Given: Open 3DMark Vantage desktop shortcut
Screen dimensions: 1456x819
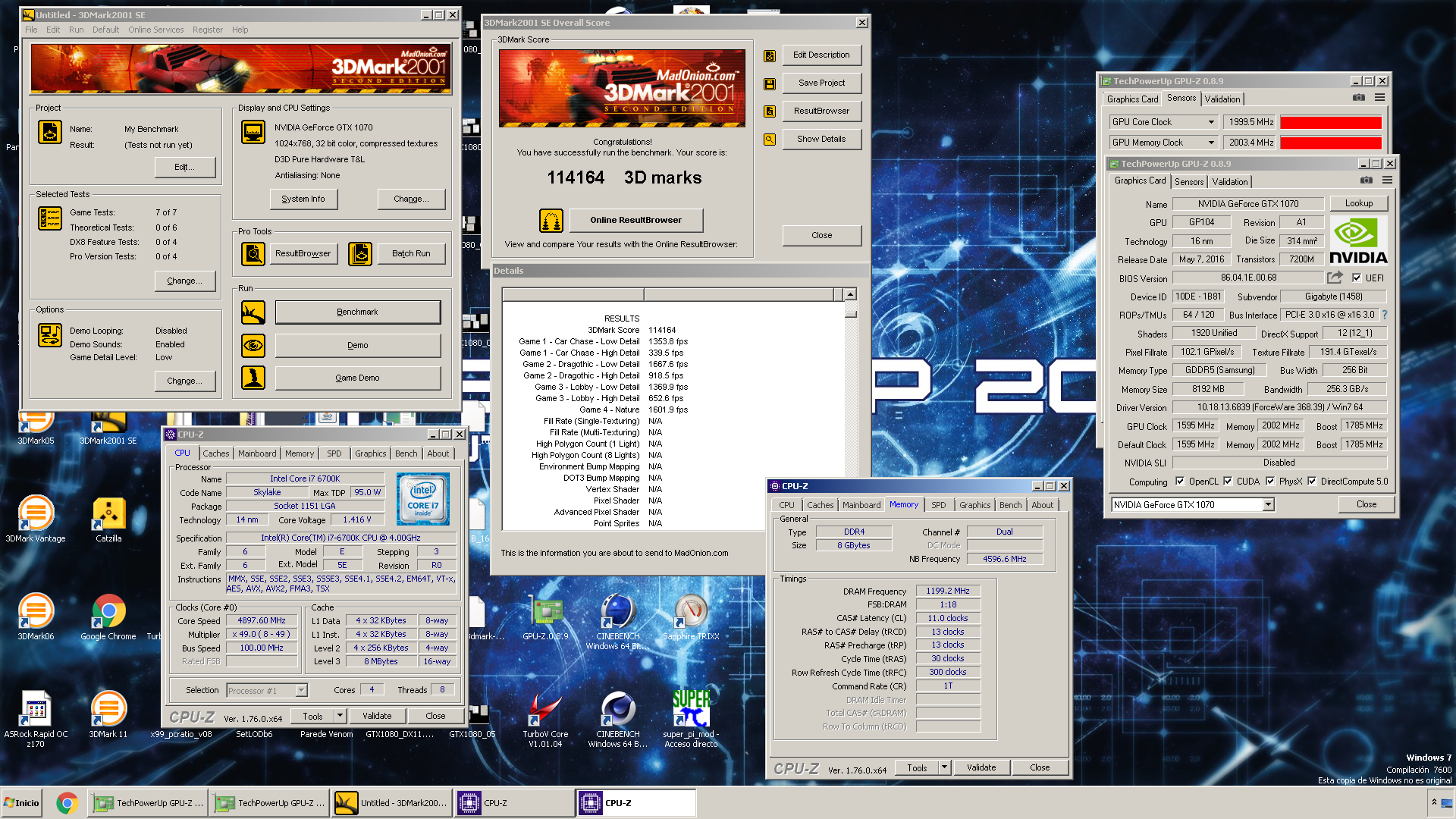Looking at the screenshot, I should [36, 519].
